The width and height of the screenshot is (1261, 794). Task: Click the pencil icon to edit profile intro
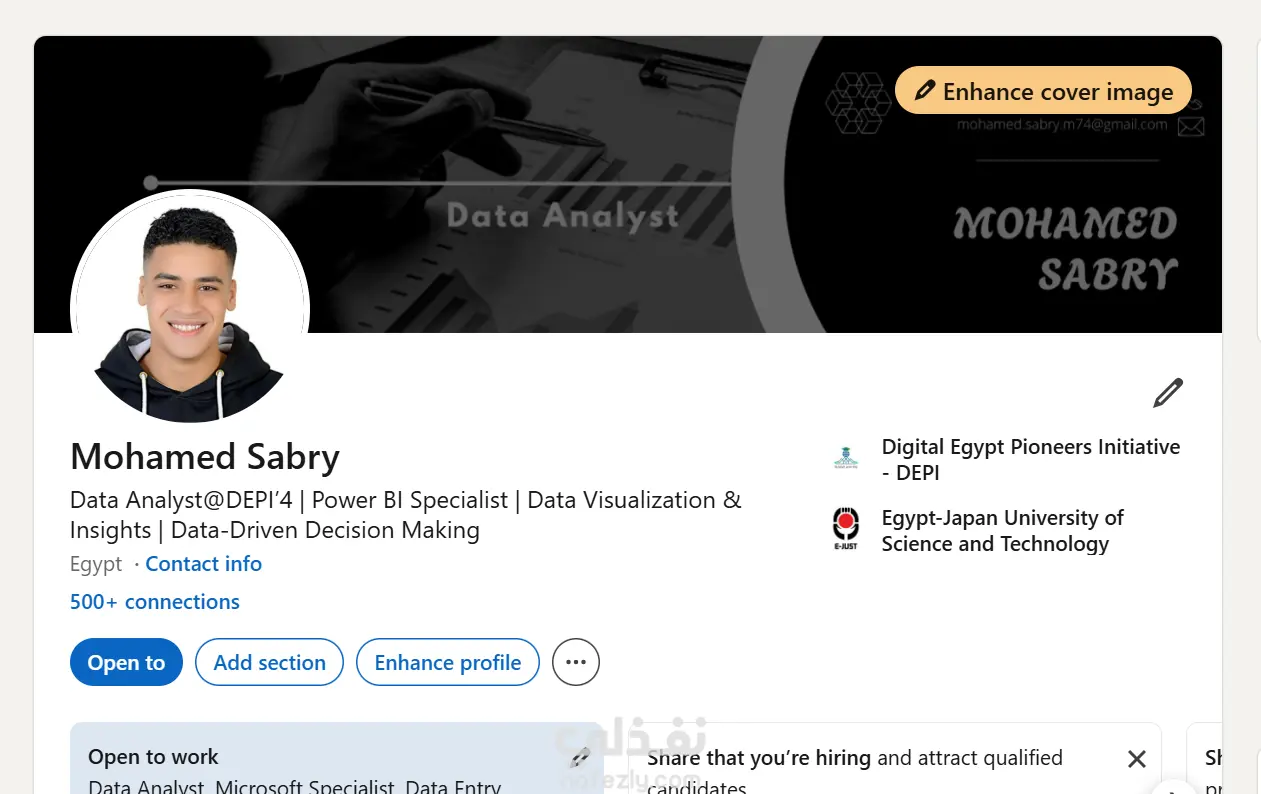pyautogui.click(x=1167, y=393)
